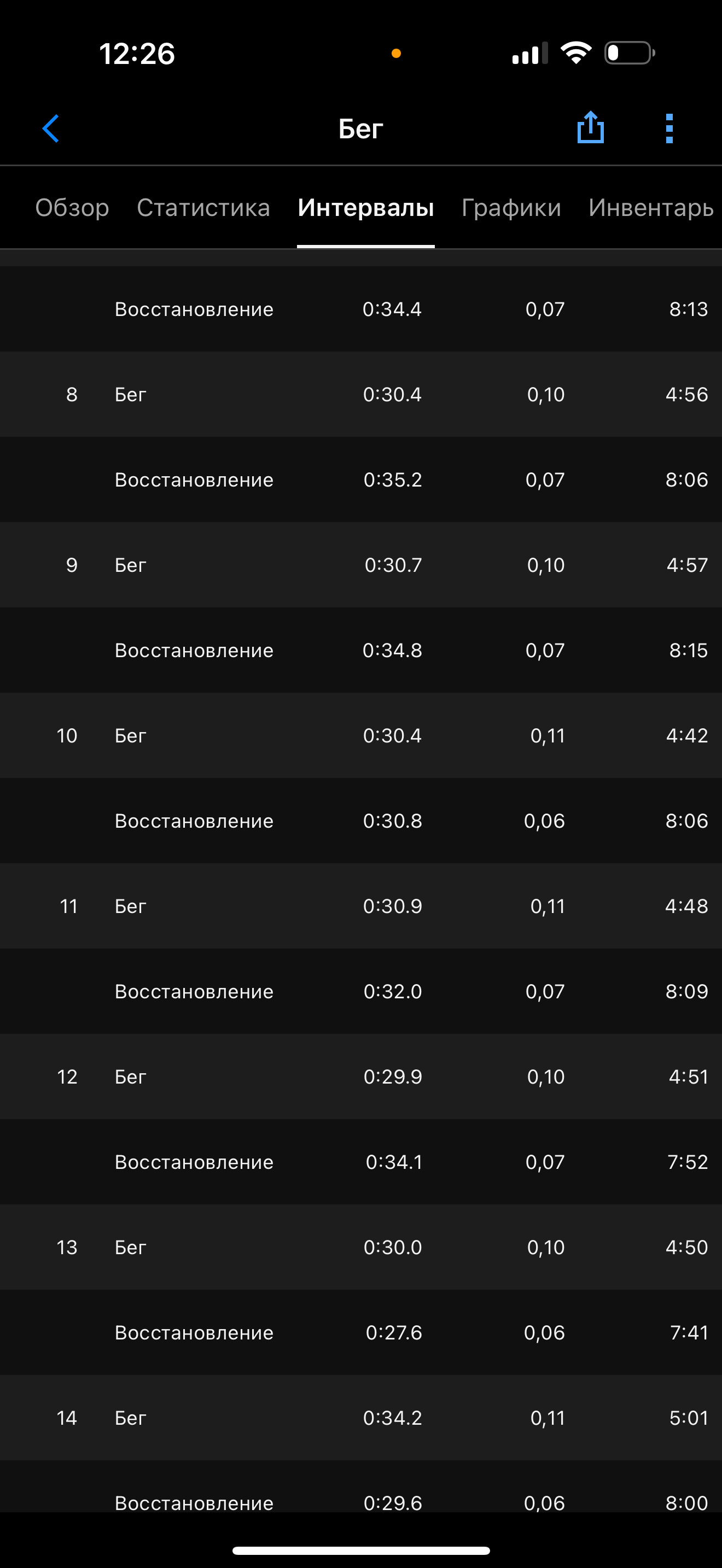Select interval 8 Бег row
This screenshot has height=1568, width=722.
click(x=361, y=394)
